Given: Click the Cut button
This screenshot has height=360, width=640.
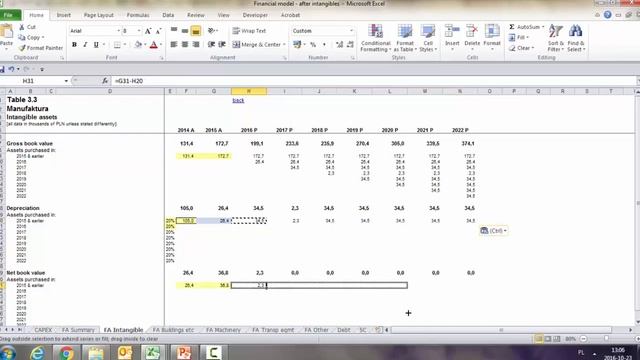Looking at the screenshot, I should click(x=28, y=27).
